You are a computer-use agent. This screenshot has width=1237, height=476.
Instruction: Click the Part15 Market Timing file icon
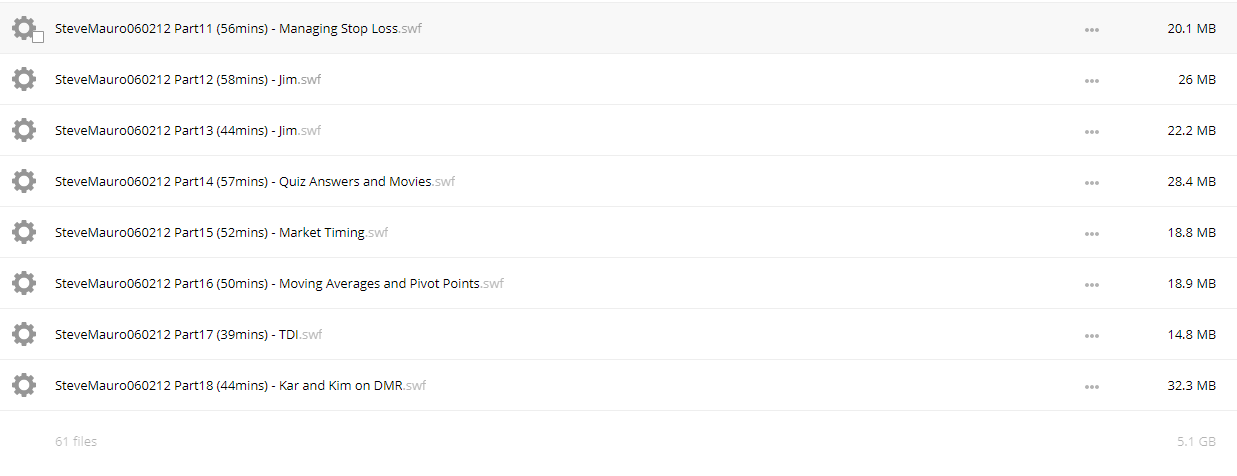[x=24, y=232]
